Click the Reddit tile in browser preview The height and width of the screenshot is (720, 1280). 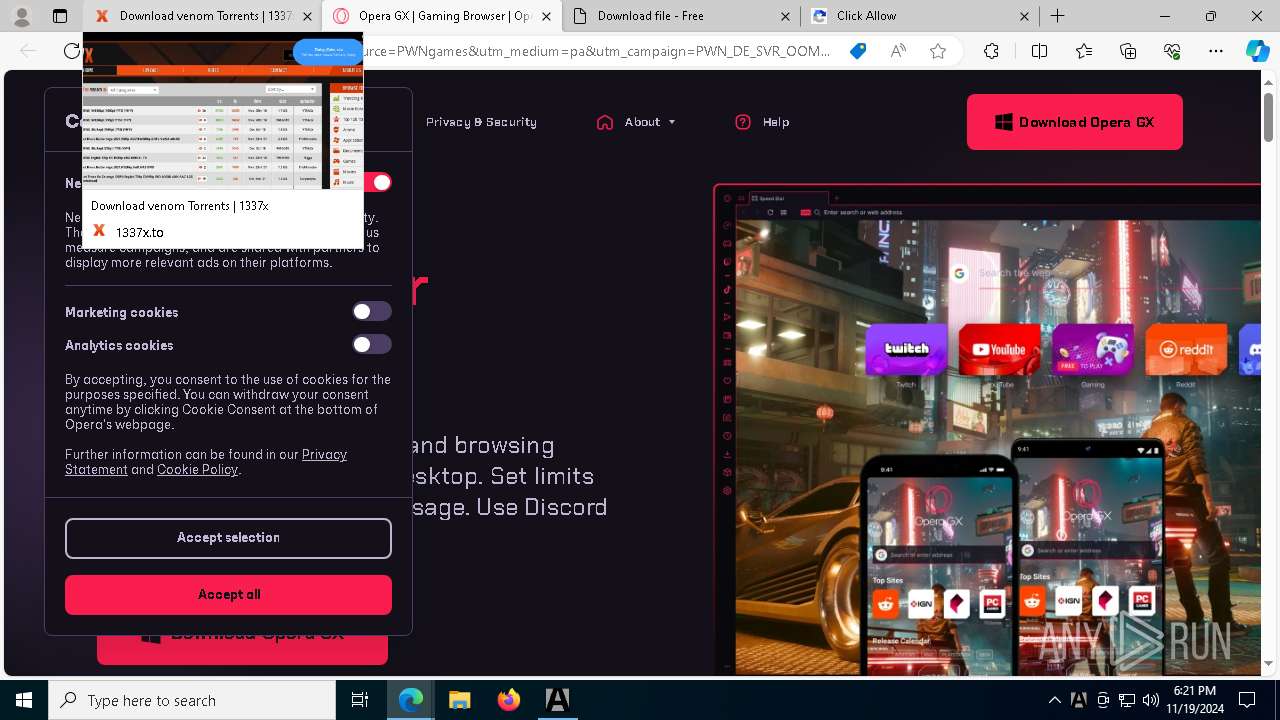(1186, 351)
